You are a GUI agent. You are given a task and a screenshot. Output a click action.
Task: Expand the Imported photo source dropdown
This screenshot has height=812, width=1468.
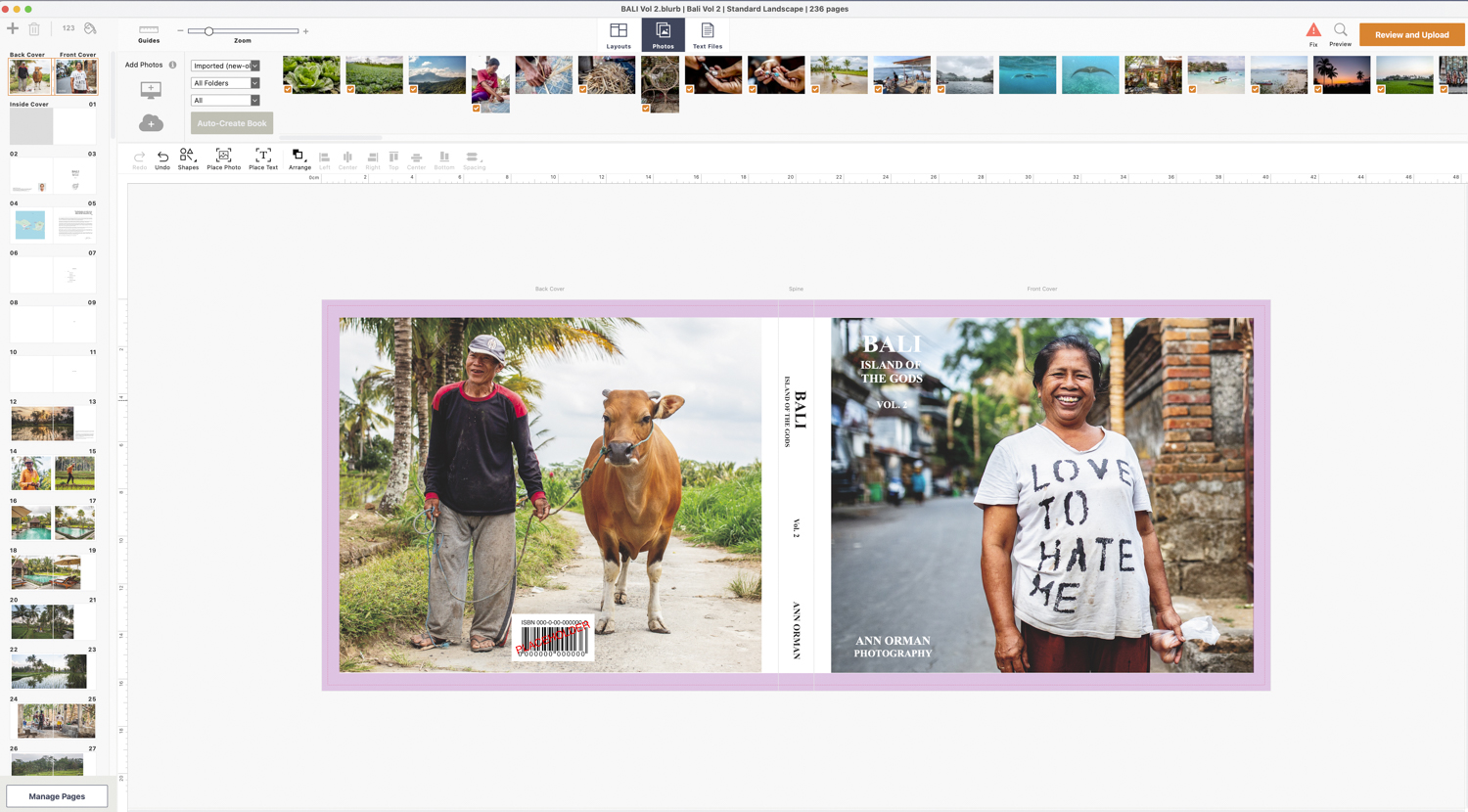click(x=225, y=66)
